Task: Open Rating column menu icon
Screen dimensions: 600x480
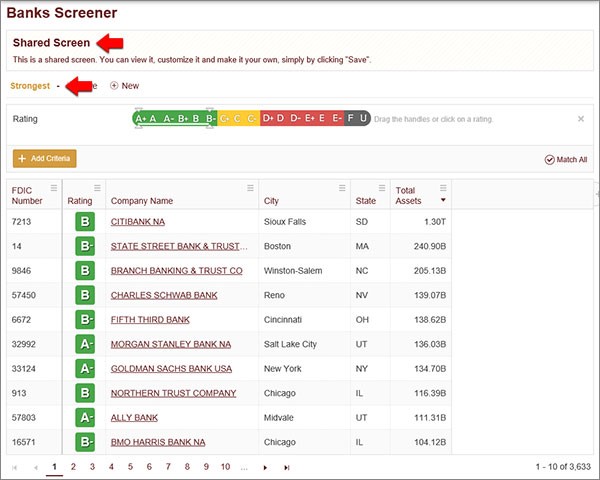Action: coord(97,187)
